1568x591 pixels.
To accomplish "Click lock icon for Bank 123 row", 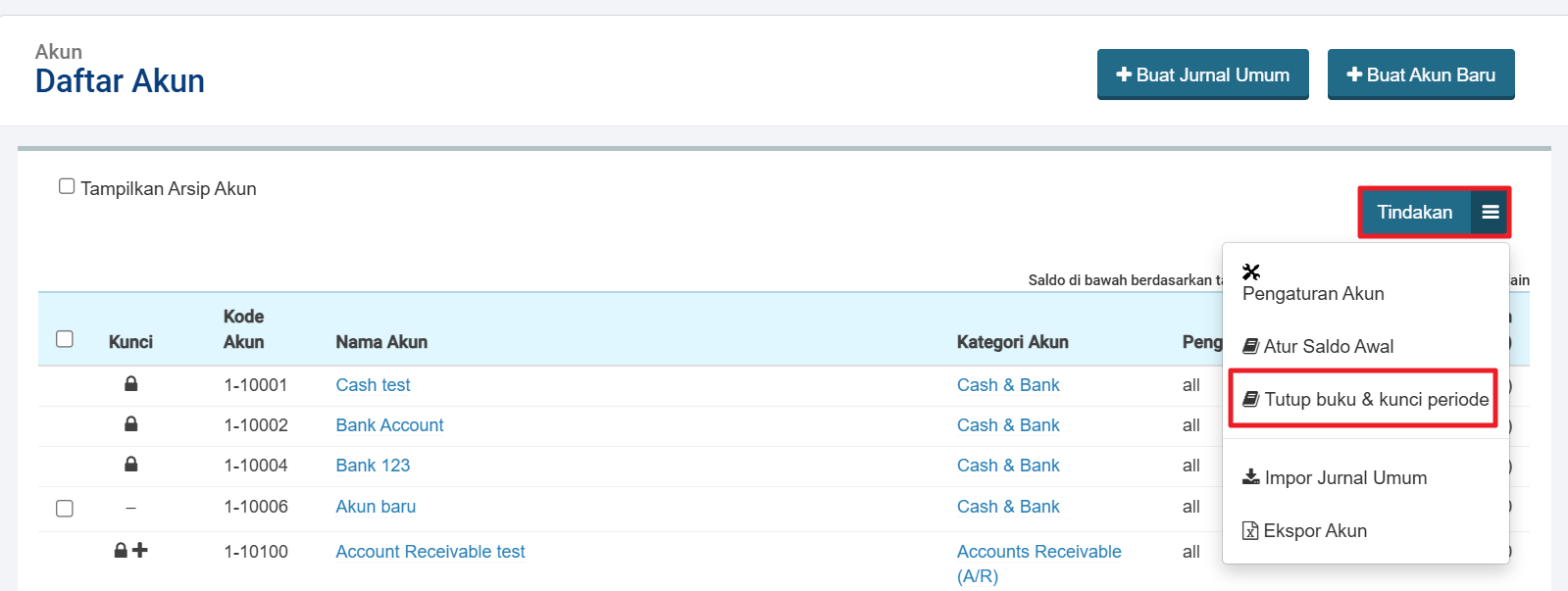I will coord(130,465).
